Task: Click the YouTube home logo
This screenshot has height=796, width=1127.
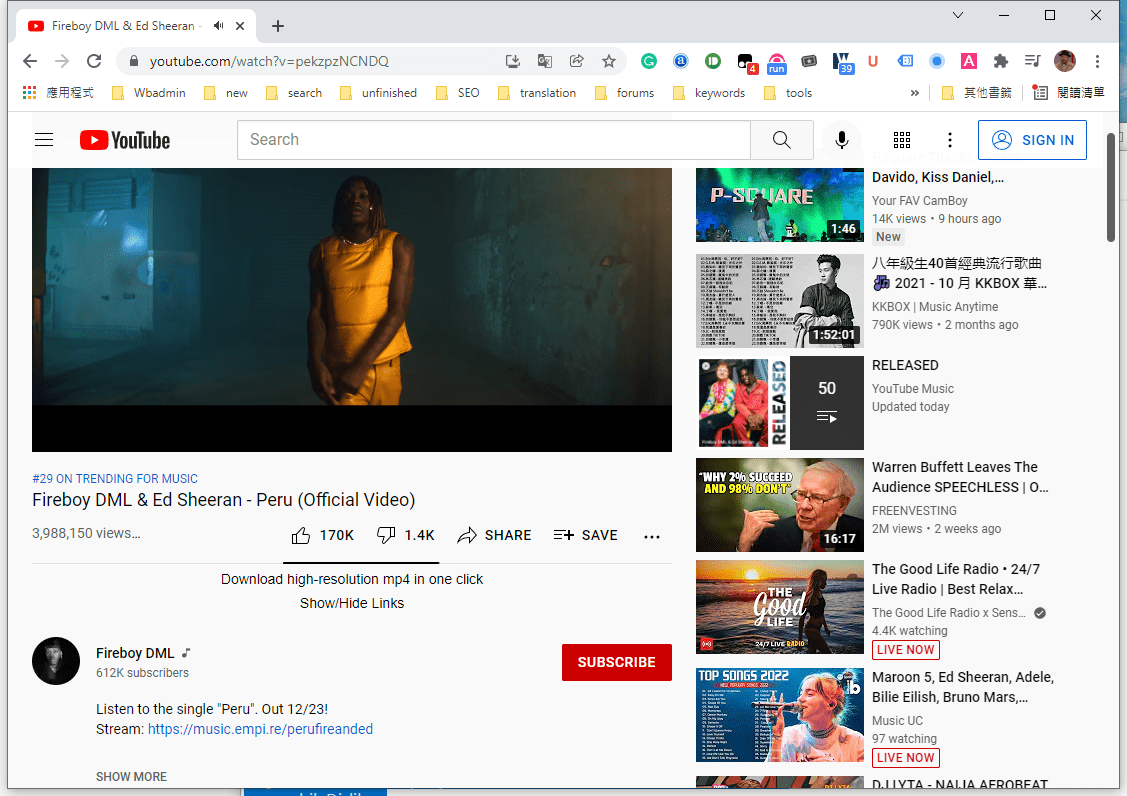Action: point(124,140)
